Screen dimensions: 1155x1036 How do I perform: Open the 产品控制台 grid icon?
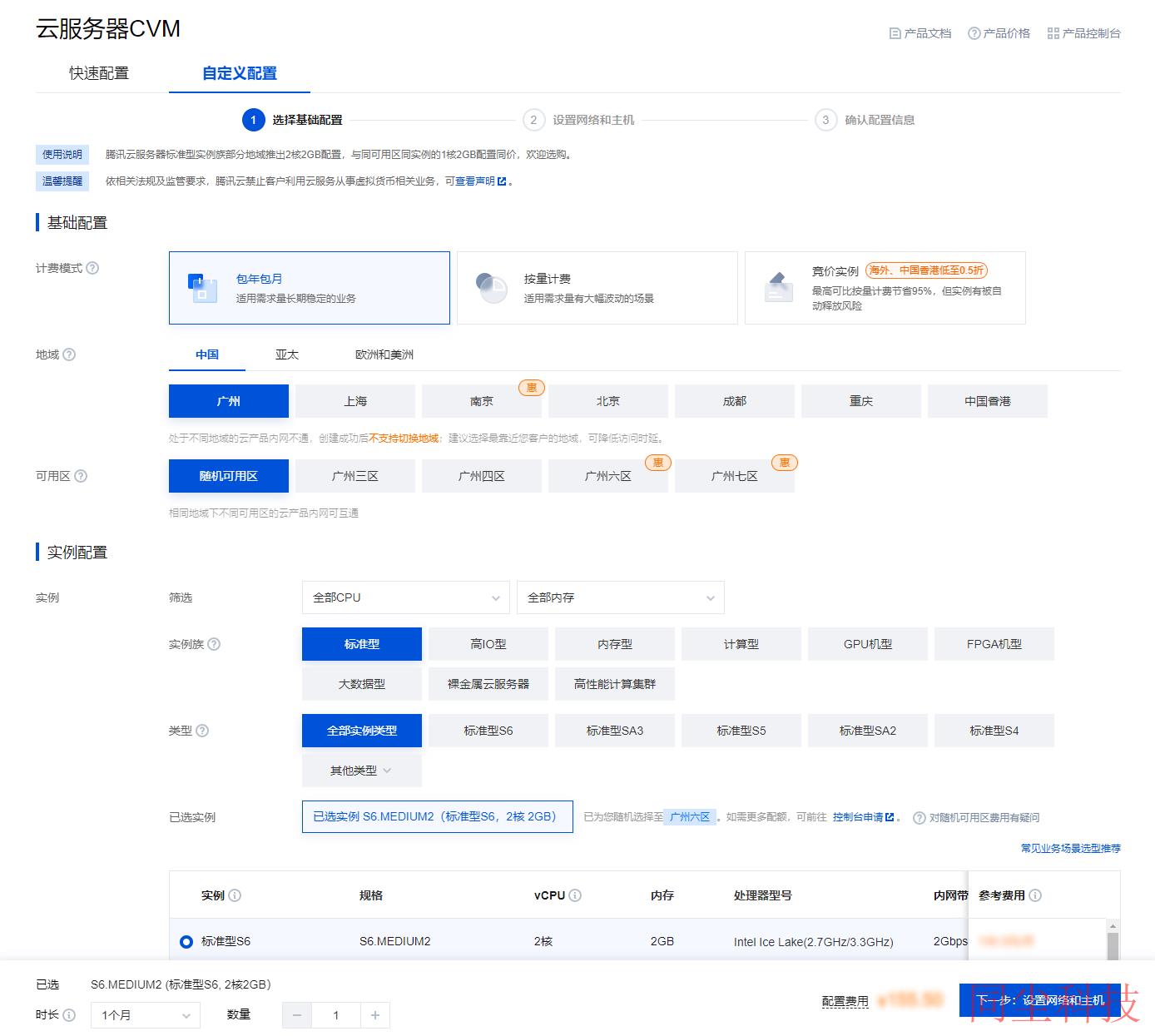click(1053, 33)
